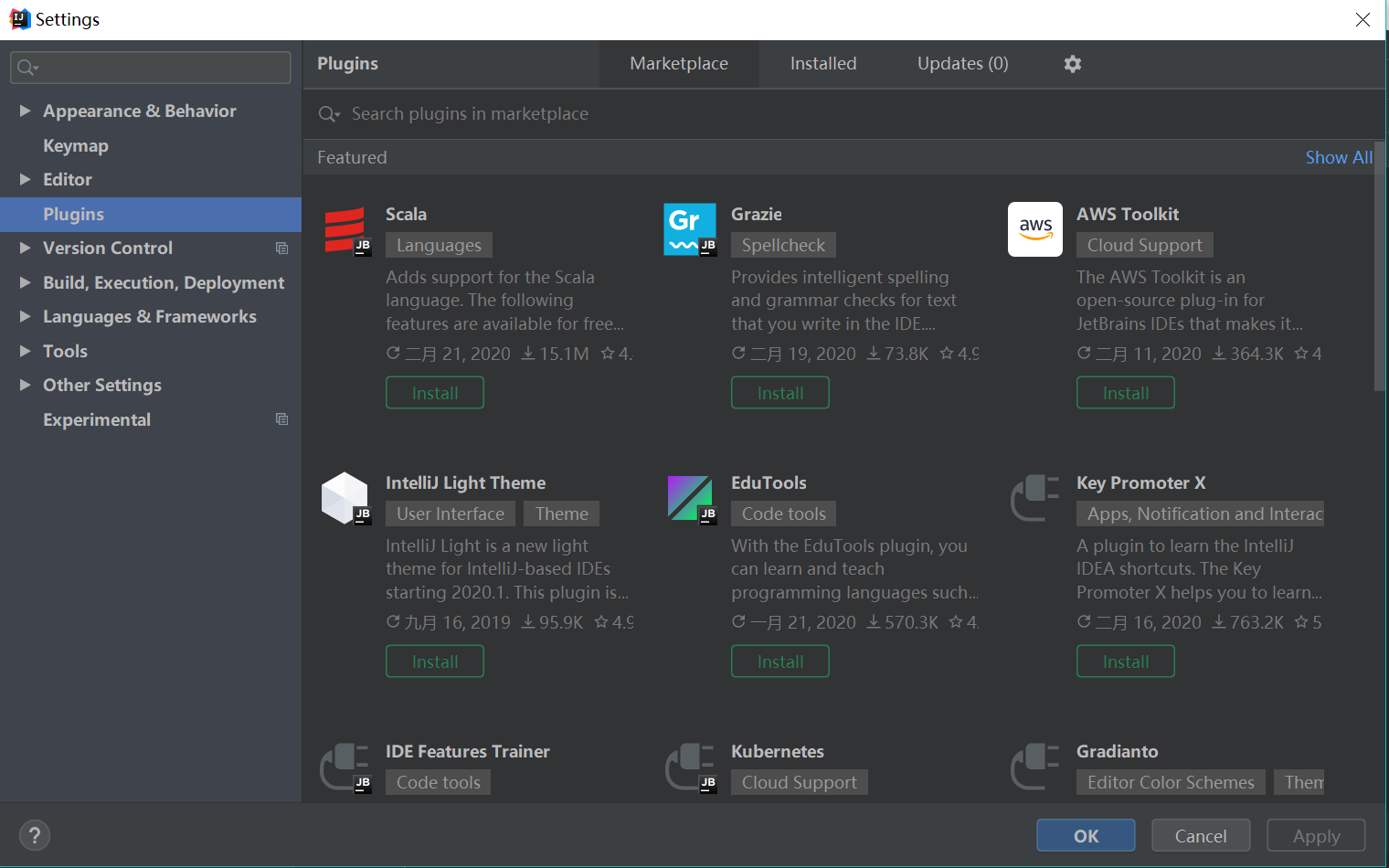The height and width of the screenshot is (868, 1389).
Task: Open the Gradianto plugin title
Action: (1118, 751)
